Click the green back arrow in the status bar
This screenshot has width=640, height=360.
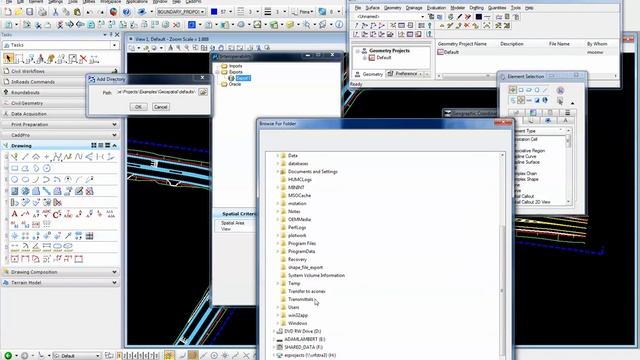(x=8, y=356)
